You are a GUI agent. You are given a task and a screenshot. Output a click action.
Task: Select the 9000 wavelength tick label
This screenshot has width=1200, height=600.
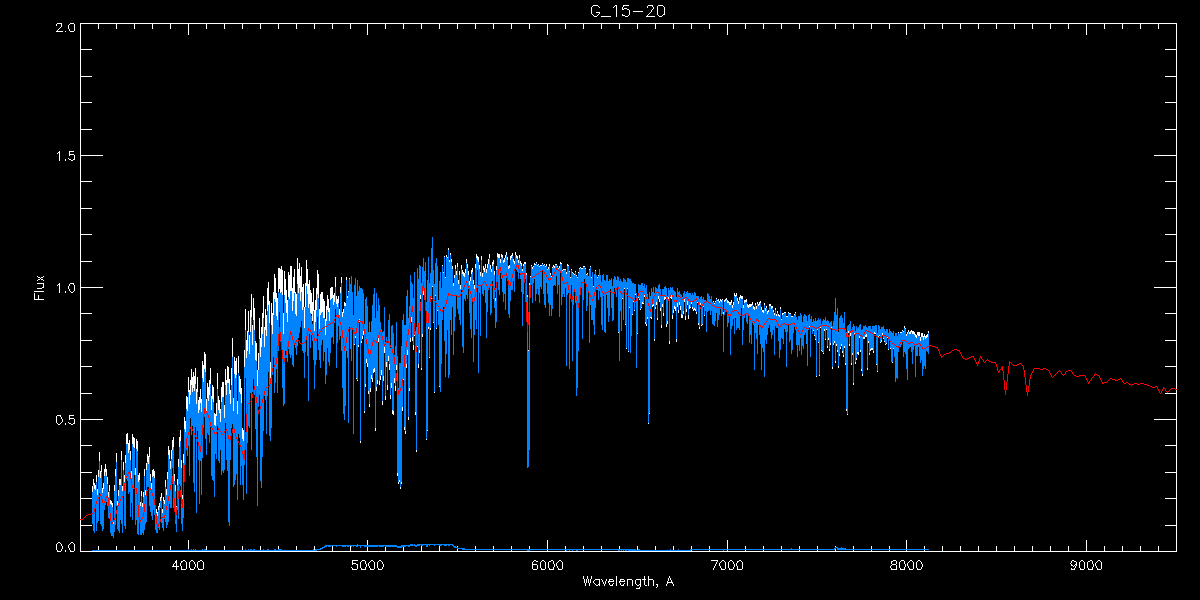pos(1086,565)
